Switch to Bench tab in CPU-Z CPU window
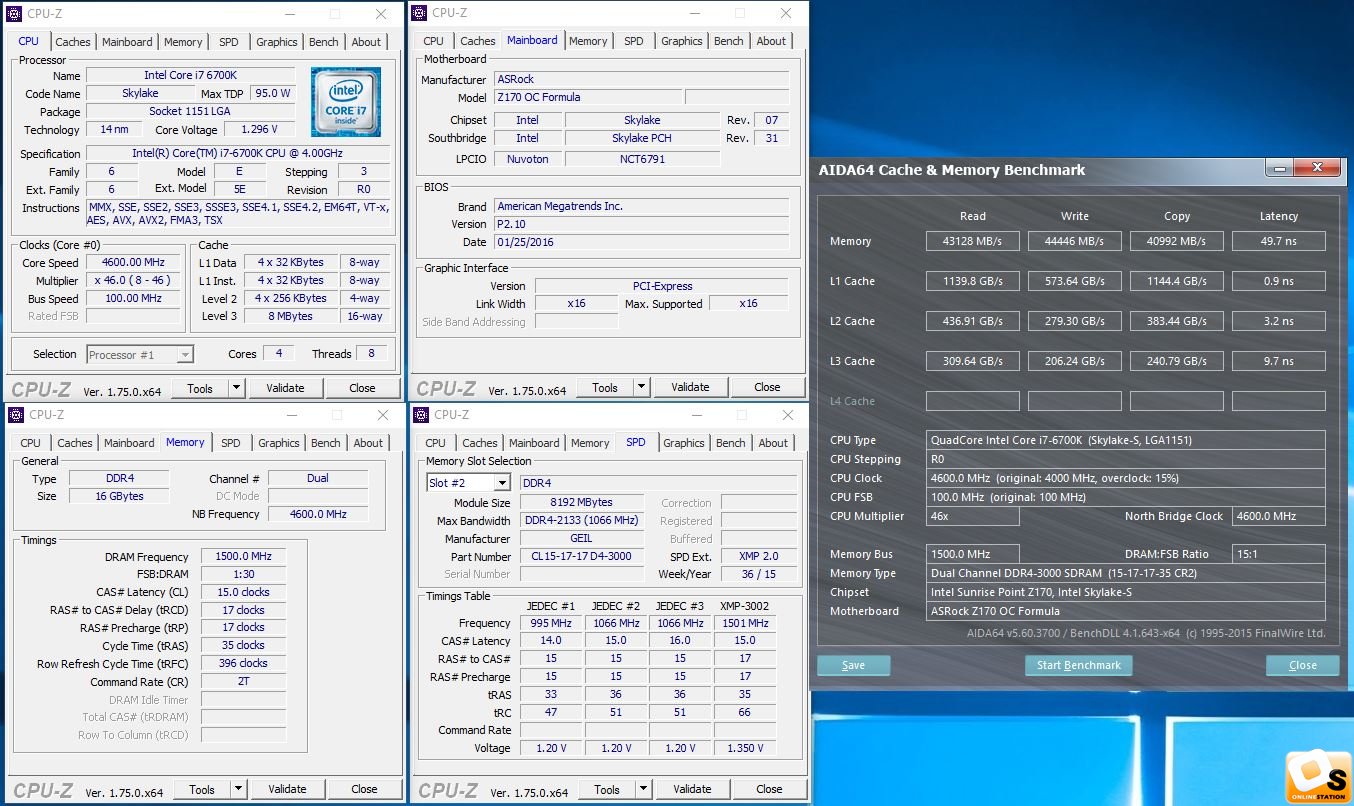1354x806 pixels. click(x=324, y=42)
